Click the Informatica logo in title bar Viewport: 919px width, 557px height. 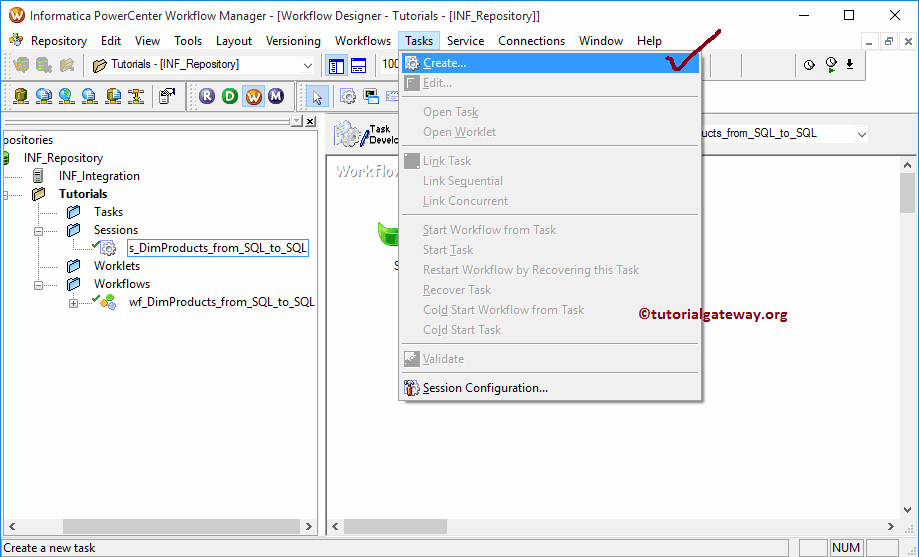17,15
